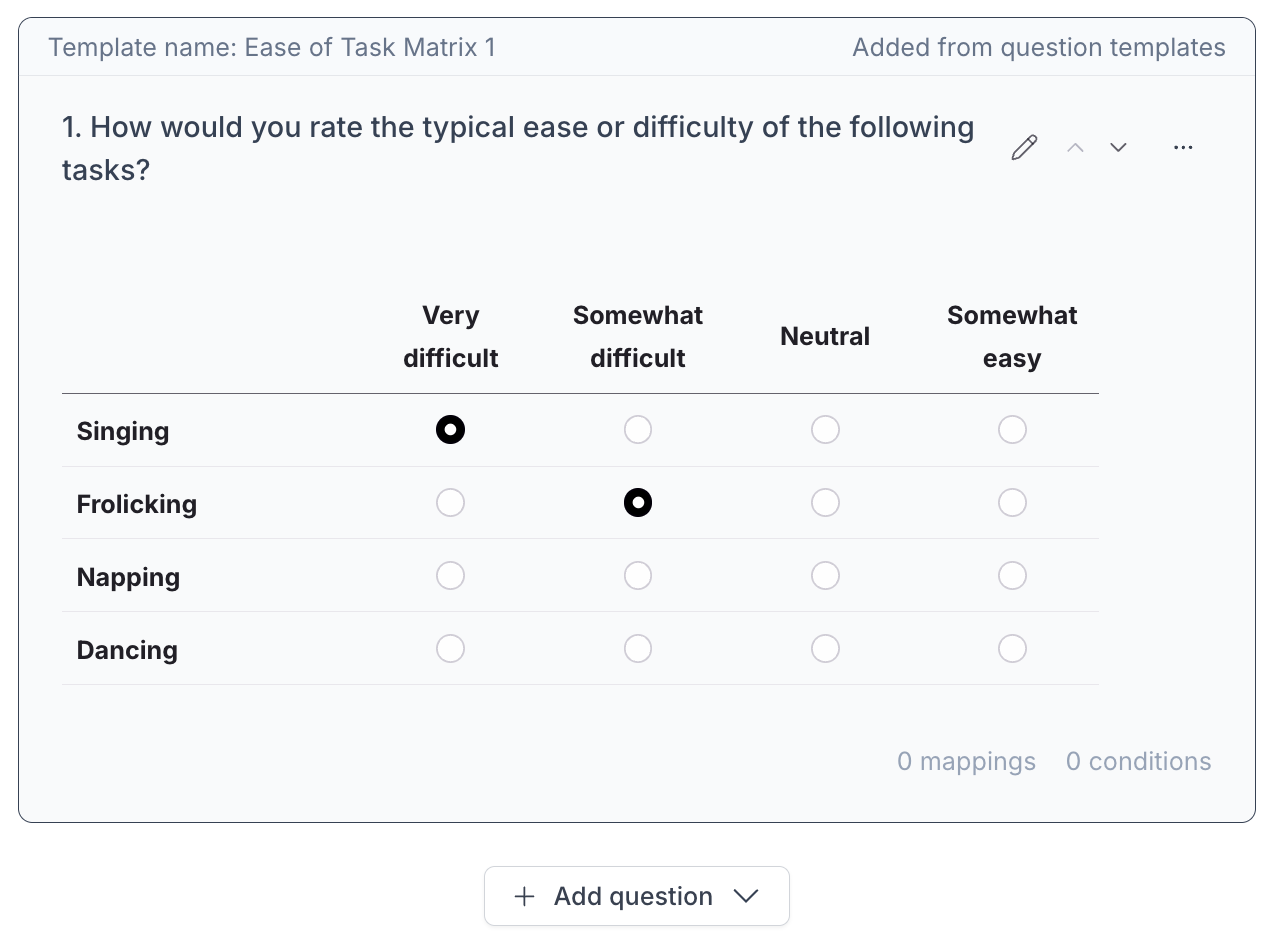The height and width of the screenshot is (946, 1282).
Task: Pick Somewhat difficult for Dancing
Action: click(x=638, y=649)
